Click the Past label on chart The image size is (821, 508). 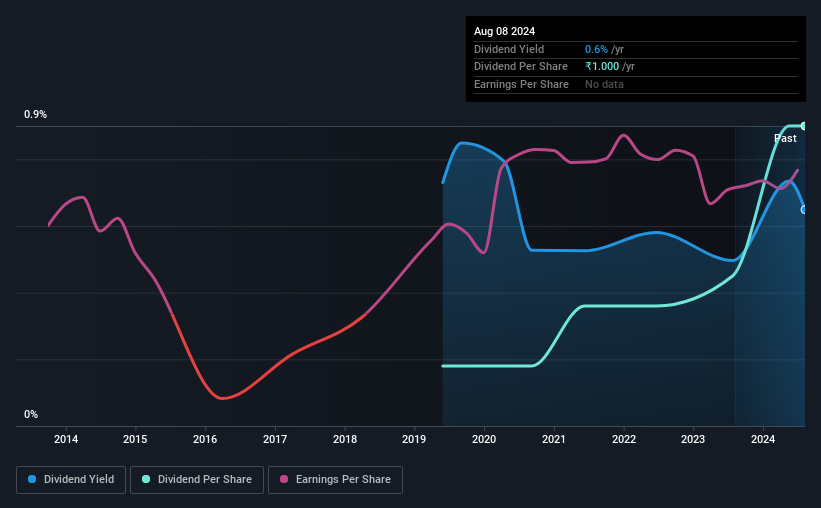point(785,138)
